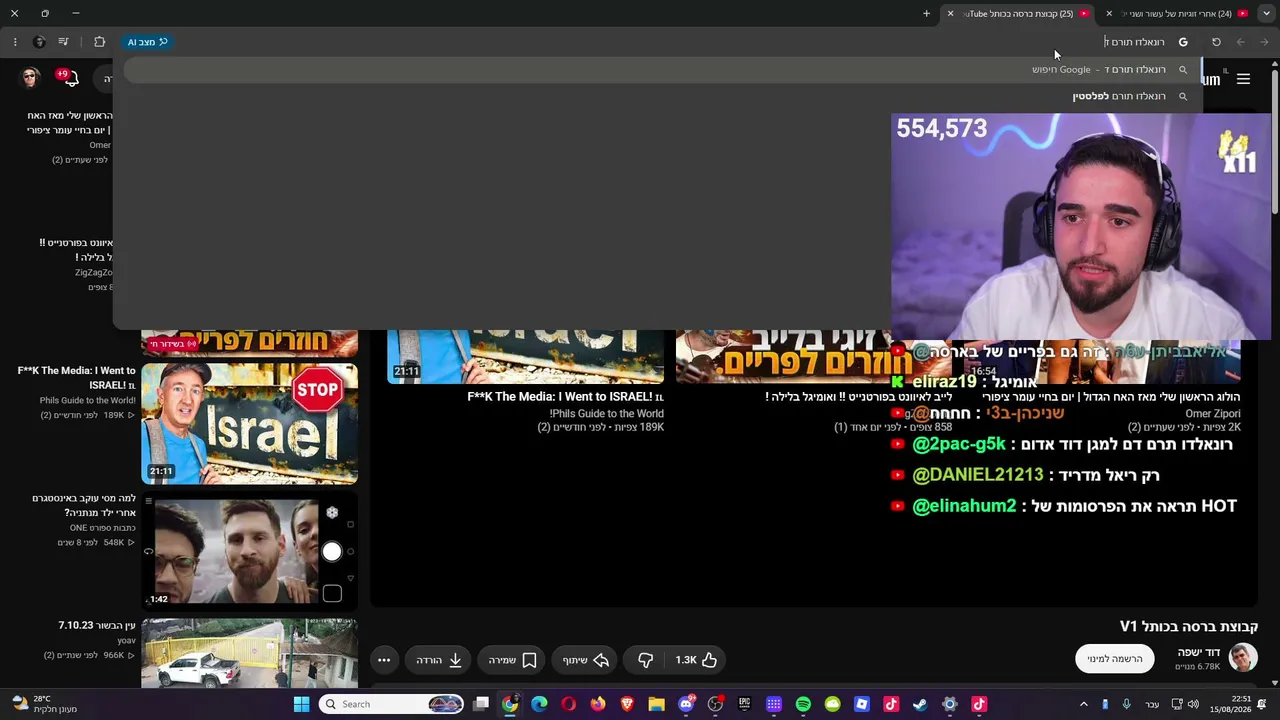
Task: Click the browser forward arrow
Action: [x=1240, y=42]
